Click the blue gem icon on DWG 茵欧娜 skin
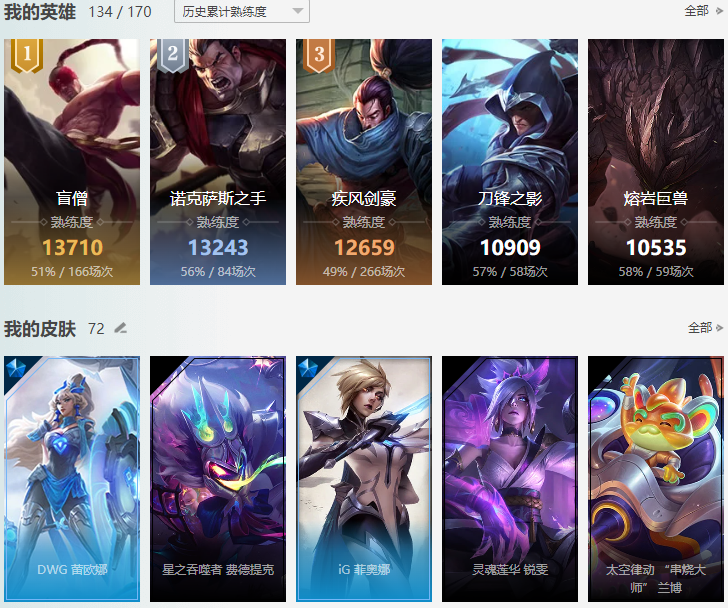Viewport: 728px width, 608px height. (16, 368)
